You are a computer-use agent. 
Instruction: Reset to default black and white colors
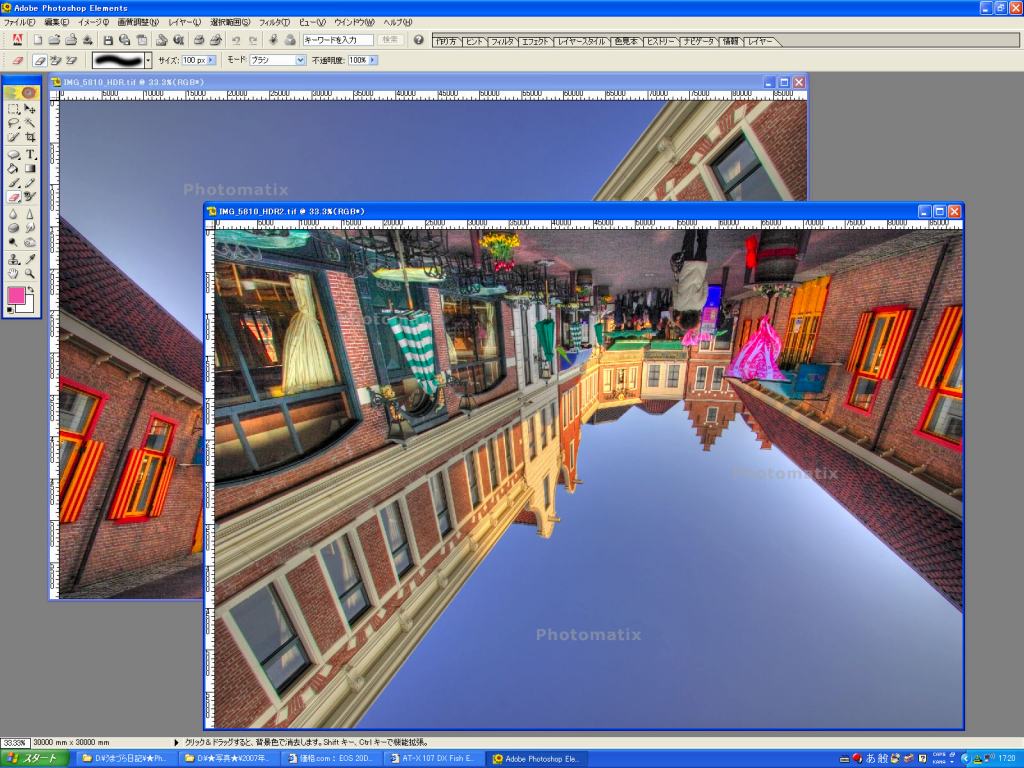9,310
